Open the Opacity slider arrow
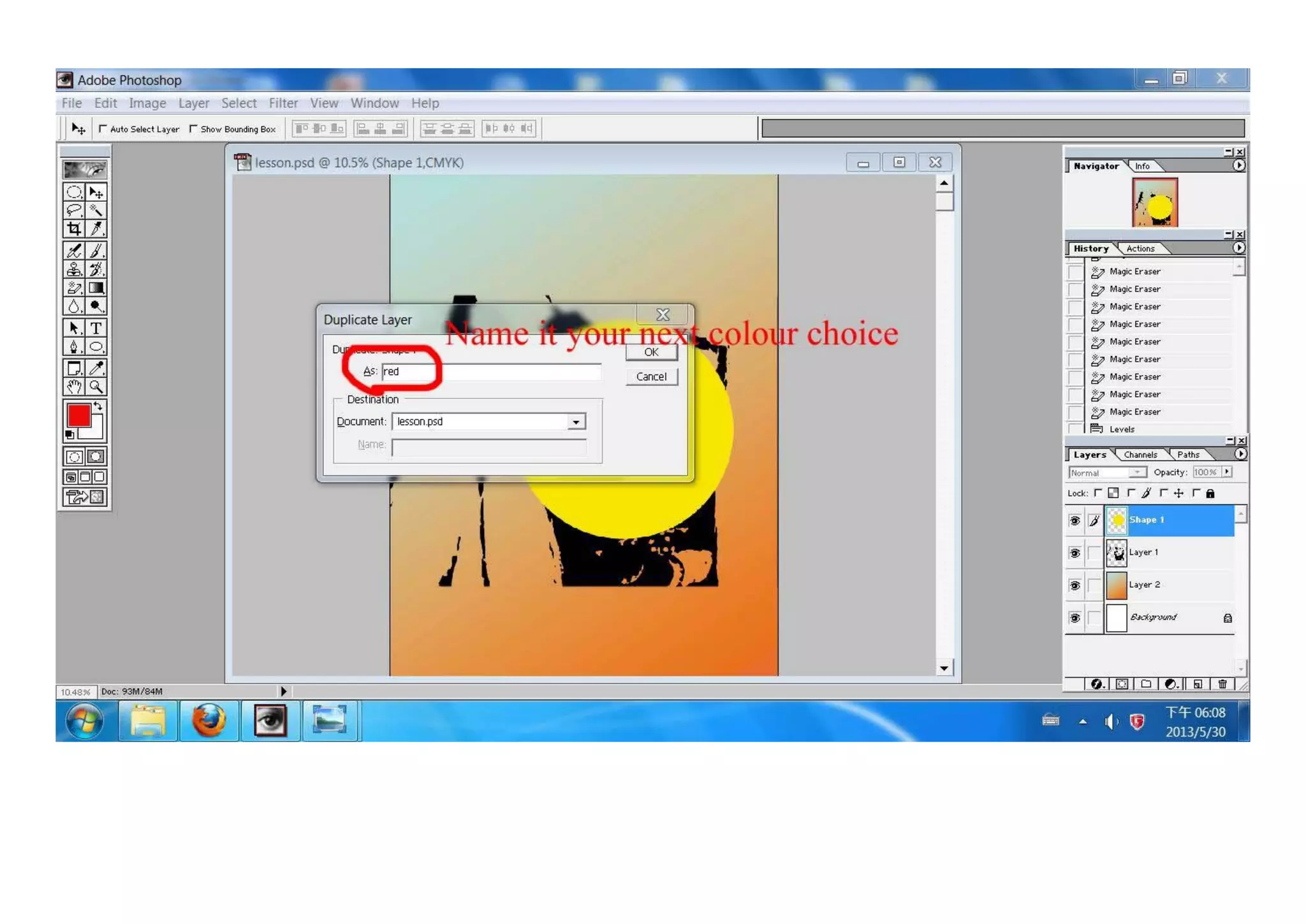This screenshot has width=1306, height=924. (1227, 472)
